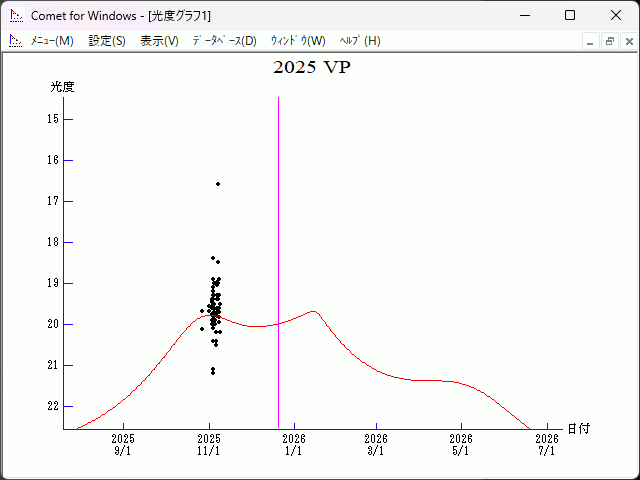Viewport: 640px width, 480px height.
Task: Close the inner 光度グラフ1 graph window
Action: coord(628,42)
